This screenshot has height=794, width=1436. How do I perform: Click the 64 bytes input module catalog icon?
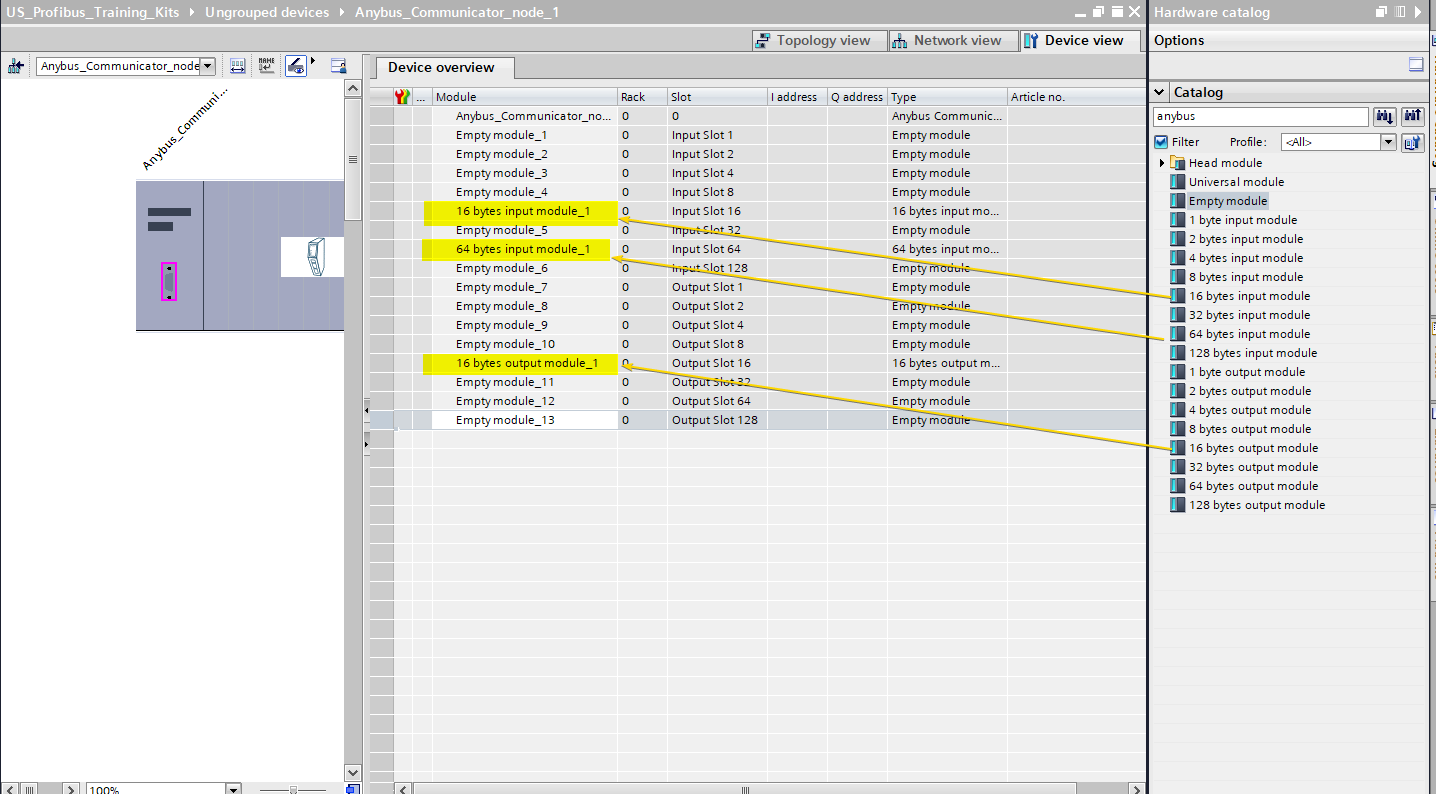tap(1178, 334)
